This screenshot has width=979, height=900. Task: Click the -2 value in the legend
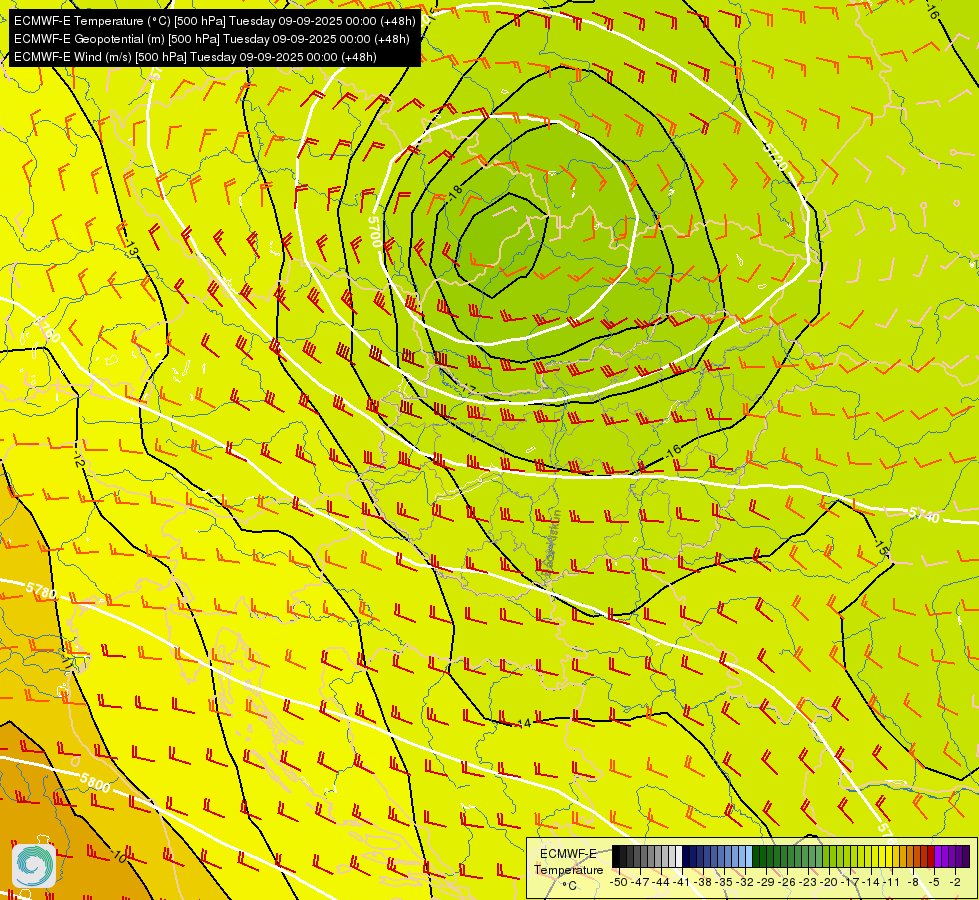pos(955,882)
